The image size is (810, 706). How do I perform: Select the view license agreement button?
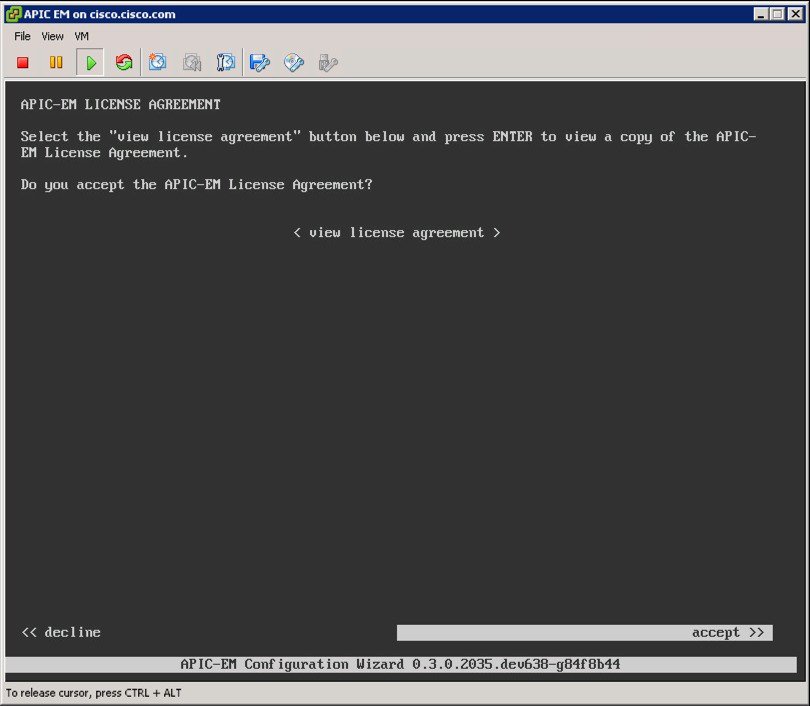pos(396,233)
